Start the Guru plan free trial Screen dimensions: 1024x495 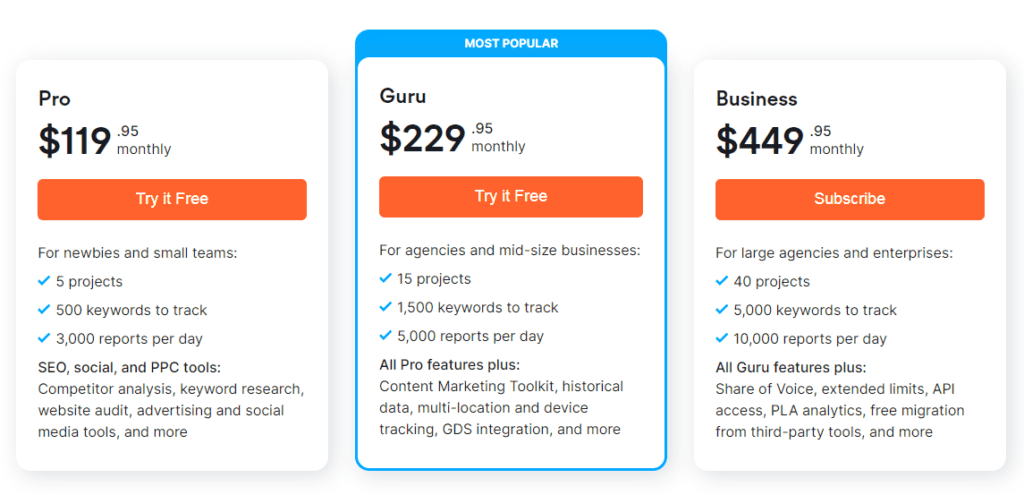click(x=511, y=197)
